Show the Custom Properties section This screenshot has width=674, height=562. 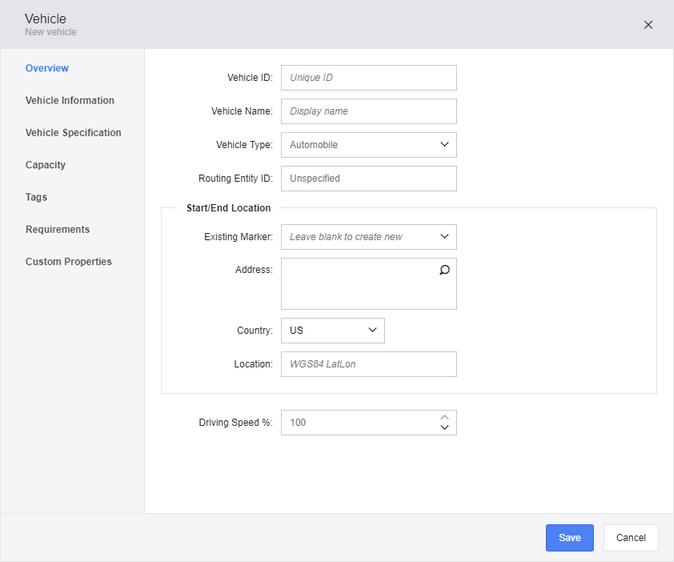pyautogui.click(x=68, y=261)
